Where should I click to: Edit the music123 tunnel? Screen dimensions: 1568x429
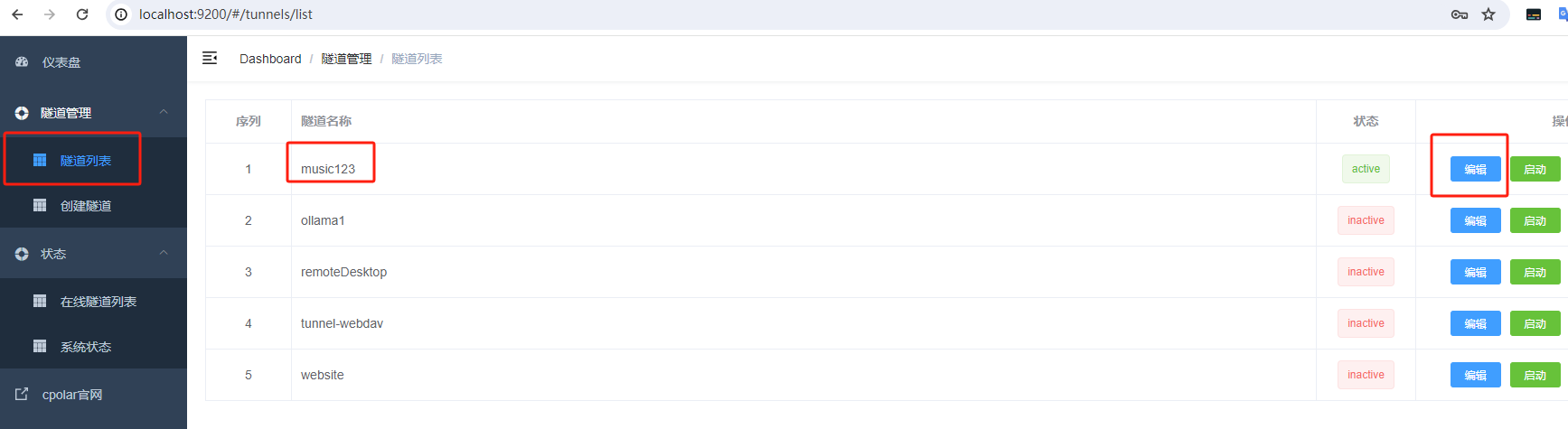point(1475,169)
